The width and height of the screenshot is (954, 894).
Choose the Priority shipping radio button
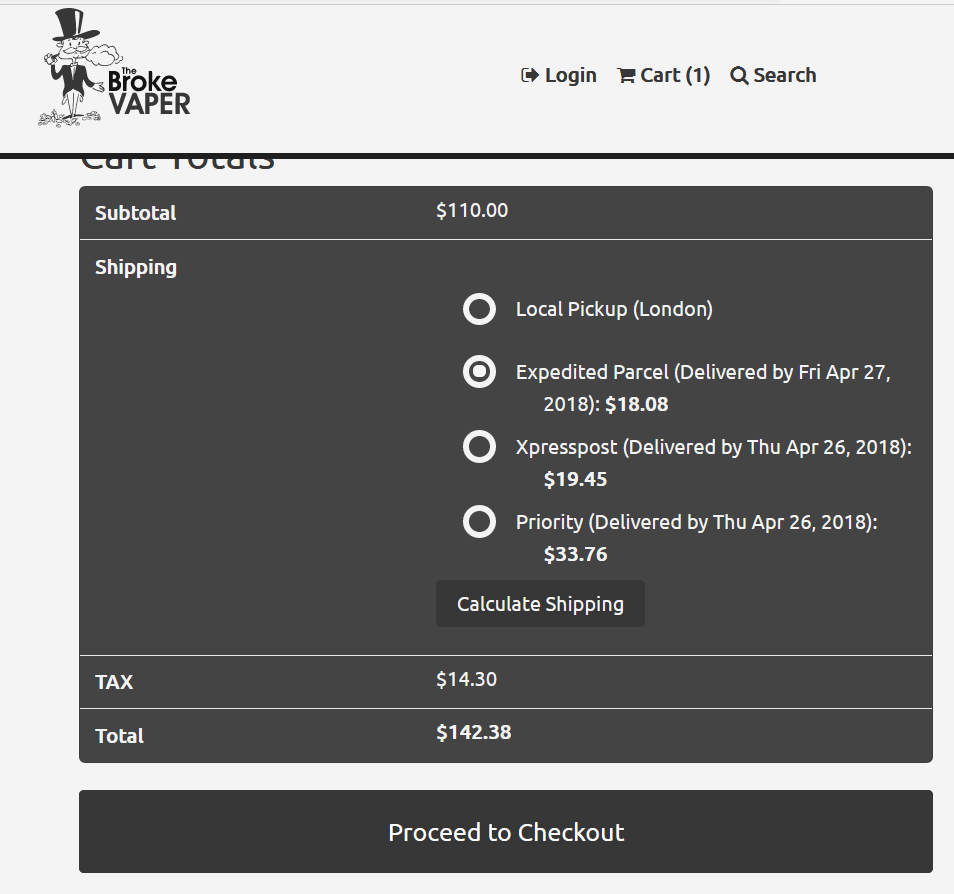pyautogui.click(x=479, y=522)
